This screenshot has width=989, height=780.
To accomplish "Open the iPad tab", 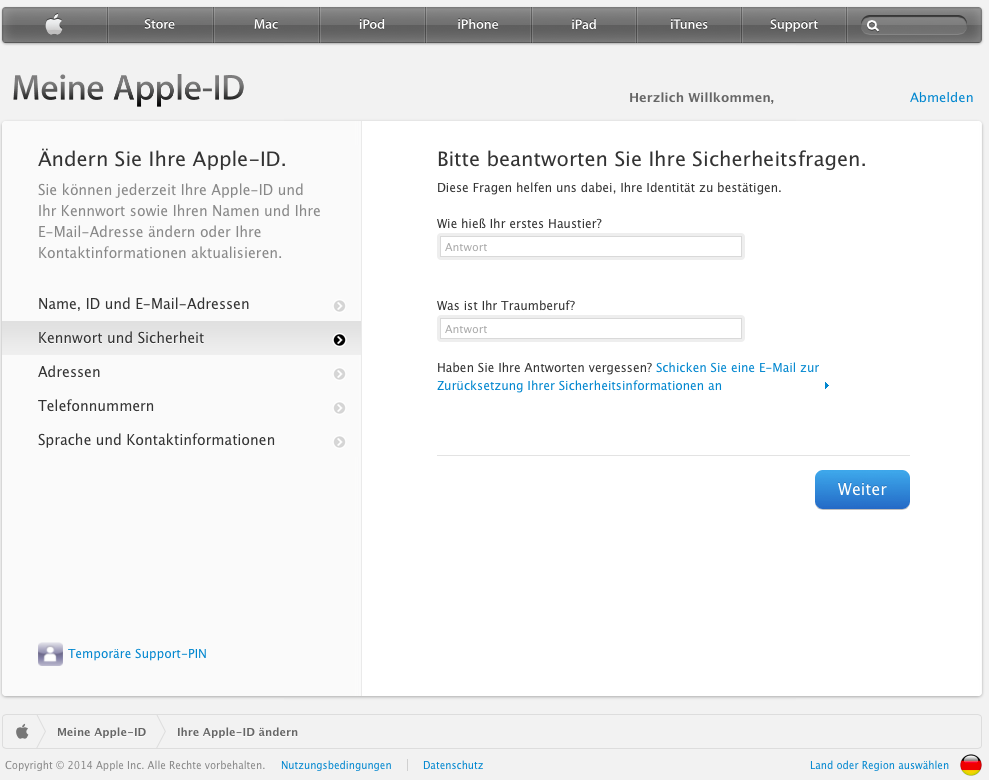I will coord(584,25).
